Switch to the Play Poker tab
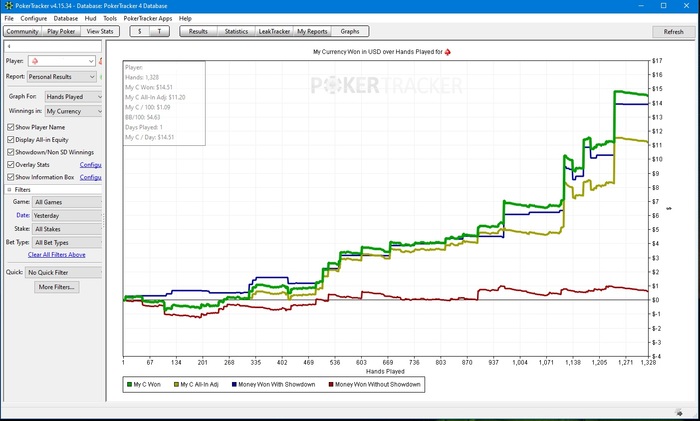The height and width of the screenshot is (421, 700). pos(61,31)
